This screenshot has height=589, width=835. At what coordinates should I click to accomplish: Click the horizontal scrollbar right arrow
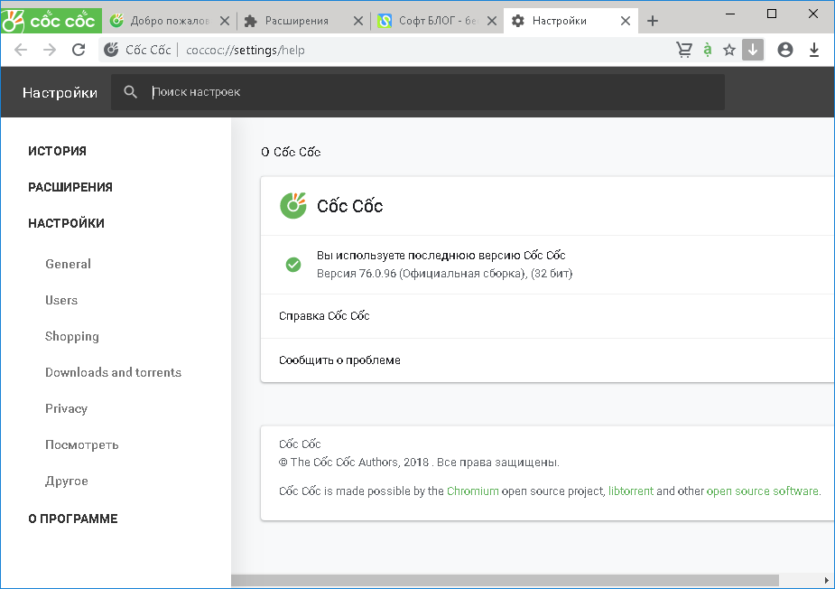pos(826,580)
